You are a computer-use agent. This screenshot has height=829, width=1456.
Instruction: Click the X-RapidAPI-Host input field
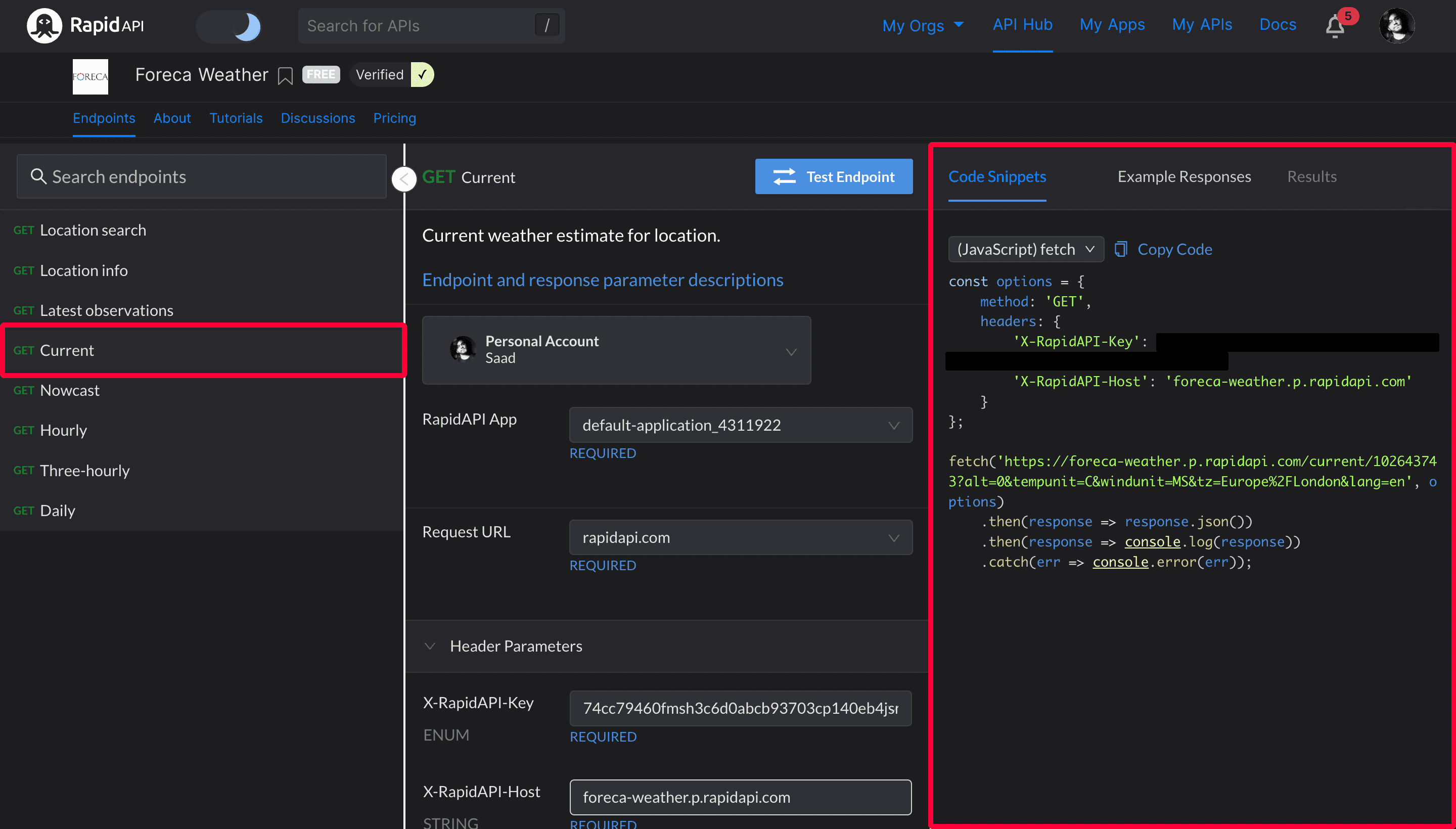tap(740, 797)
